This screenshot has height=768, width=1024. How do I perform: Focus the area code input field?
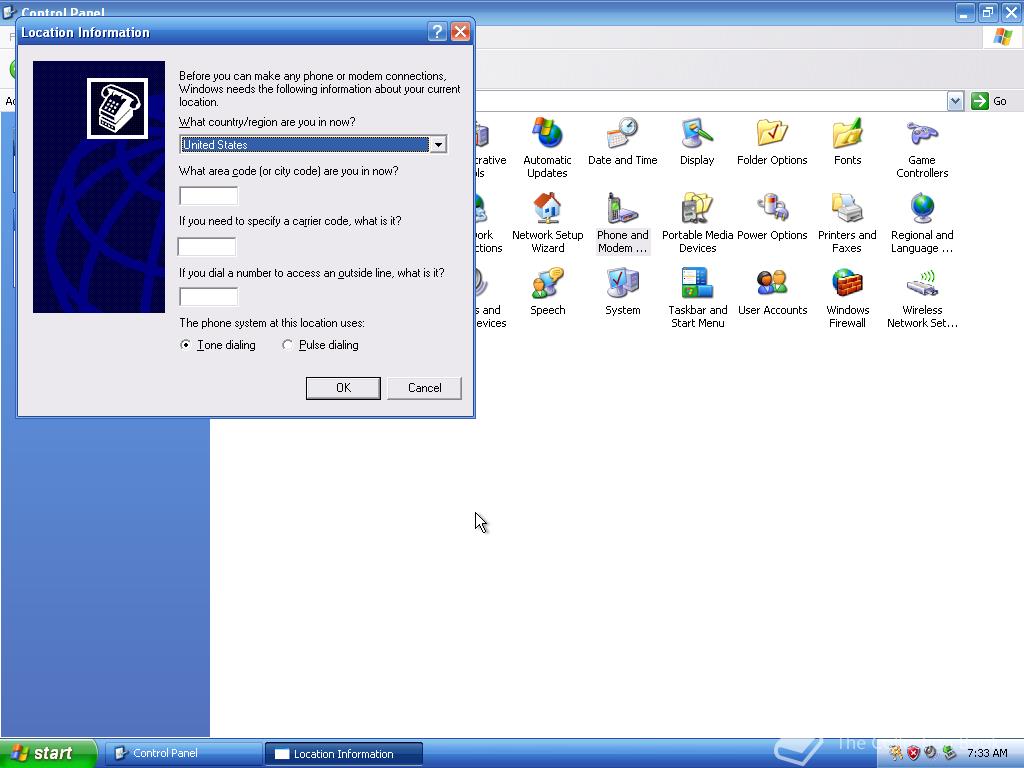(208, 196)
